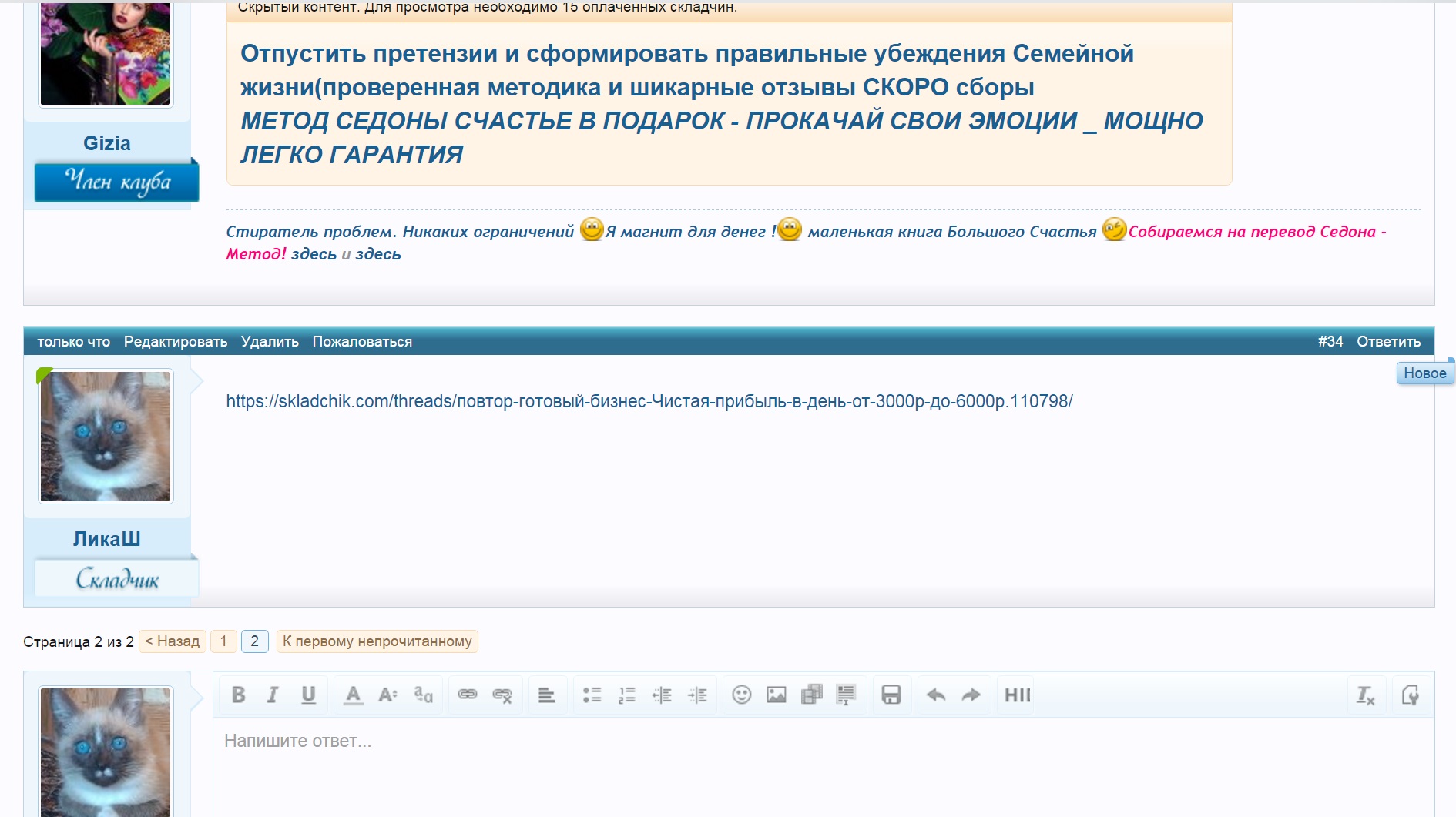Insert a link using the chain icon
The image size is (1456, 817).
[468, 695]
